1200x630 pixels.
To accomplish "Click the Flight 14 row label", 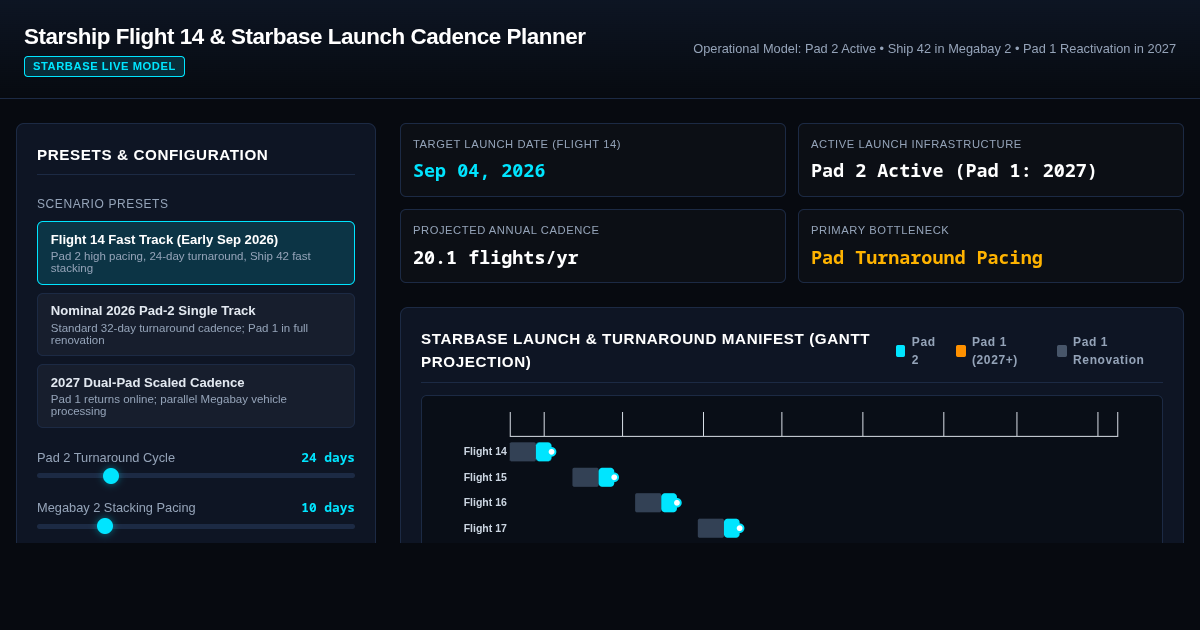I will [485, 452].
